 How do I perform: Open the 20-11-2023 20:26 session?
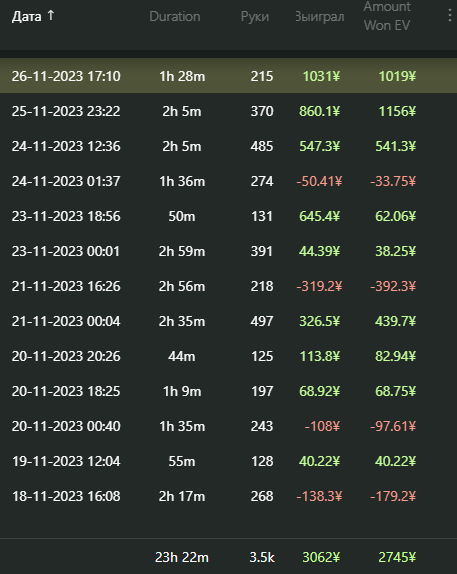(x=228, y=356)
